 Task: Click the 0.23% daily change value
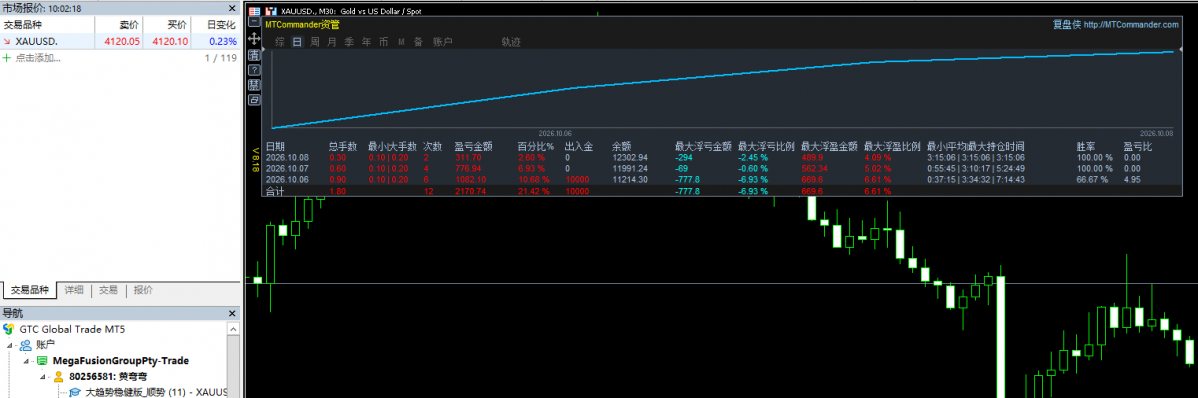click(x=222, y=42)
